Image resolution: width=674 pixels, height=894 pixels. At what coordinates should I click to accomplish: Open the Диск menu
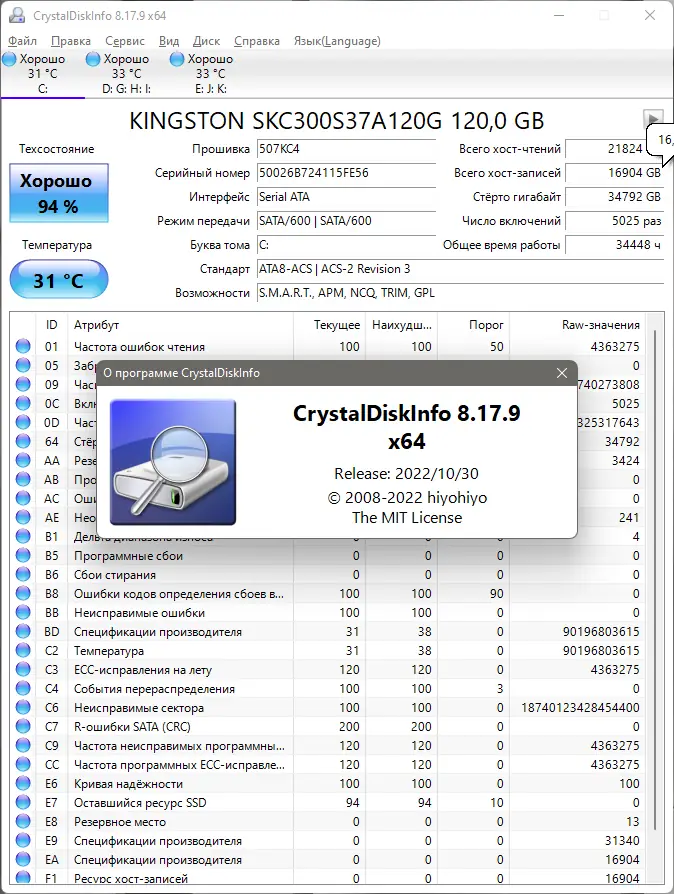(x=206, y=41)
